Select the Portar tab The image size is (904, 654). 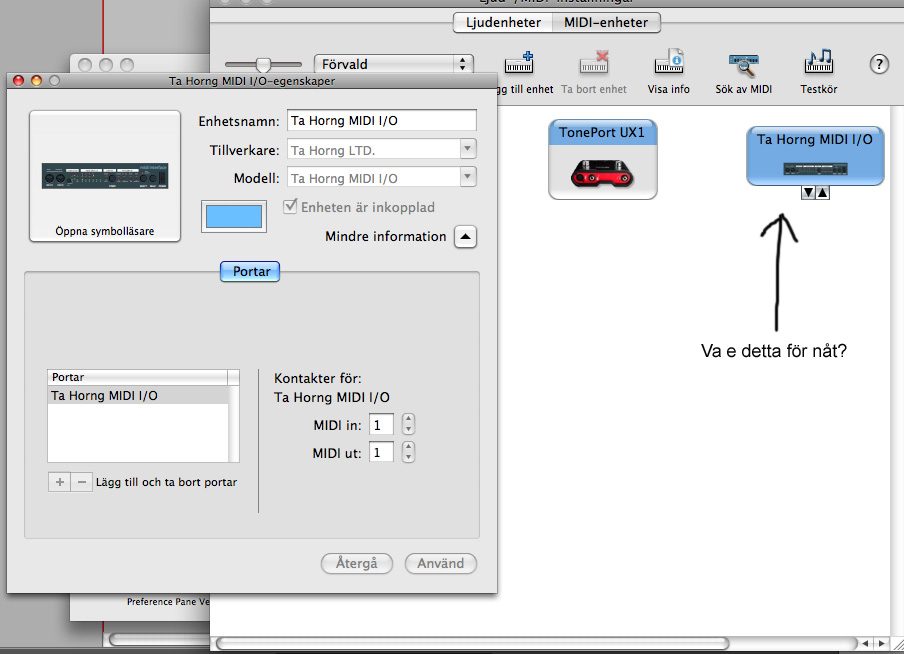click(x=250, y=271)
